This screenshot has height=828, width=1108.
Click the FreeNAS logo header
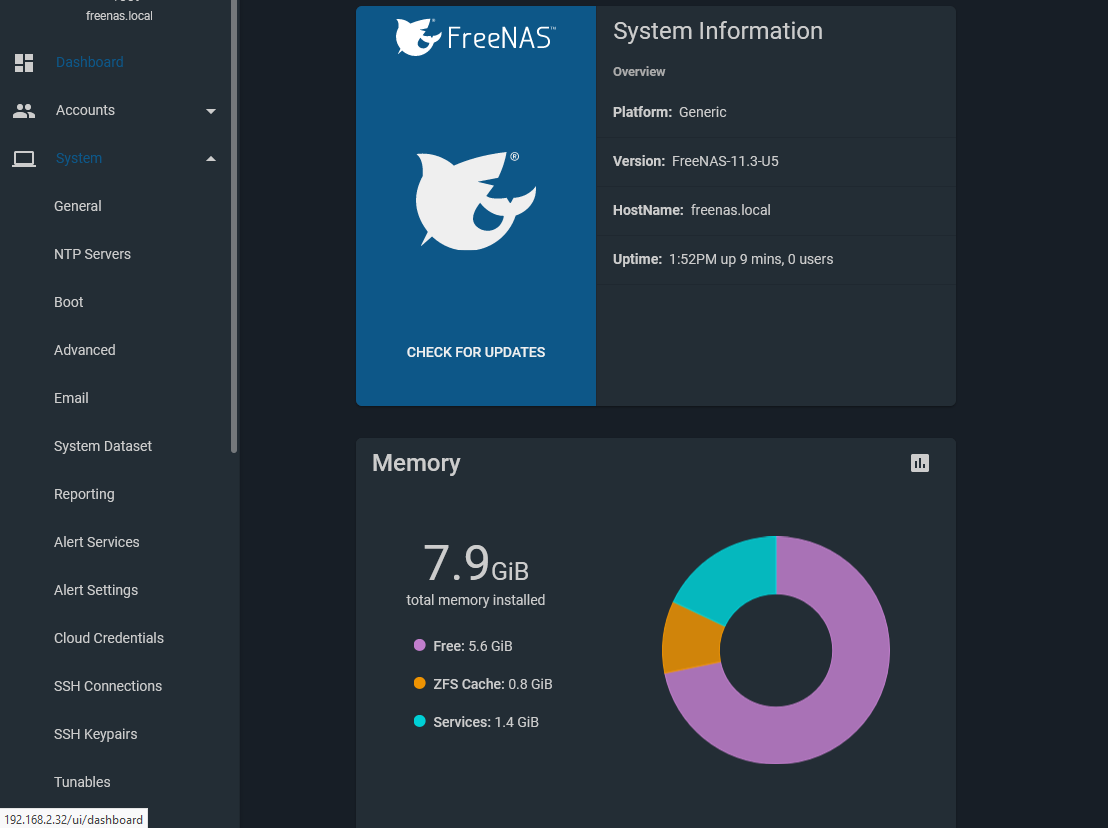[x=476, y=37]
